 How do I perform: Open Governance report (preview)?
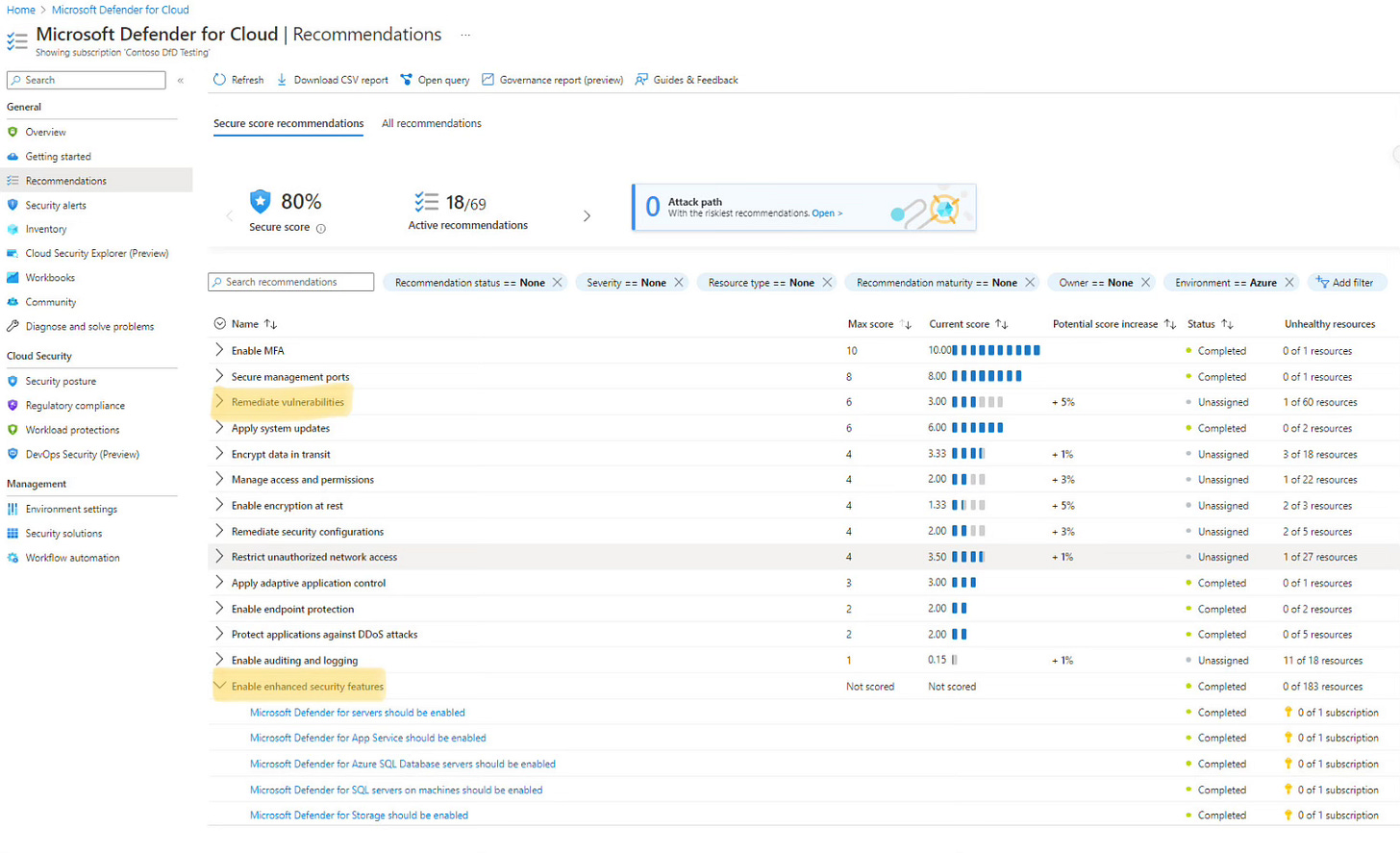click(552, 80)
